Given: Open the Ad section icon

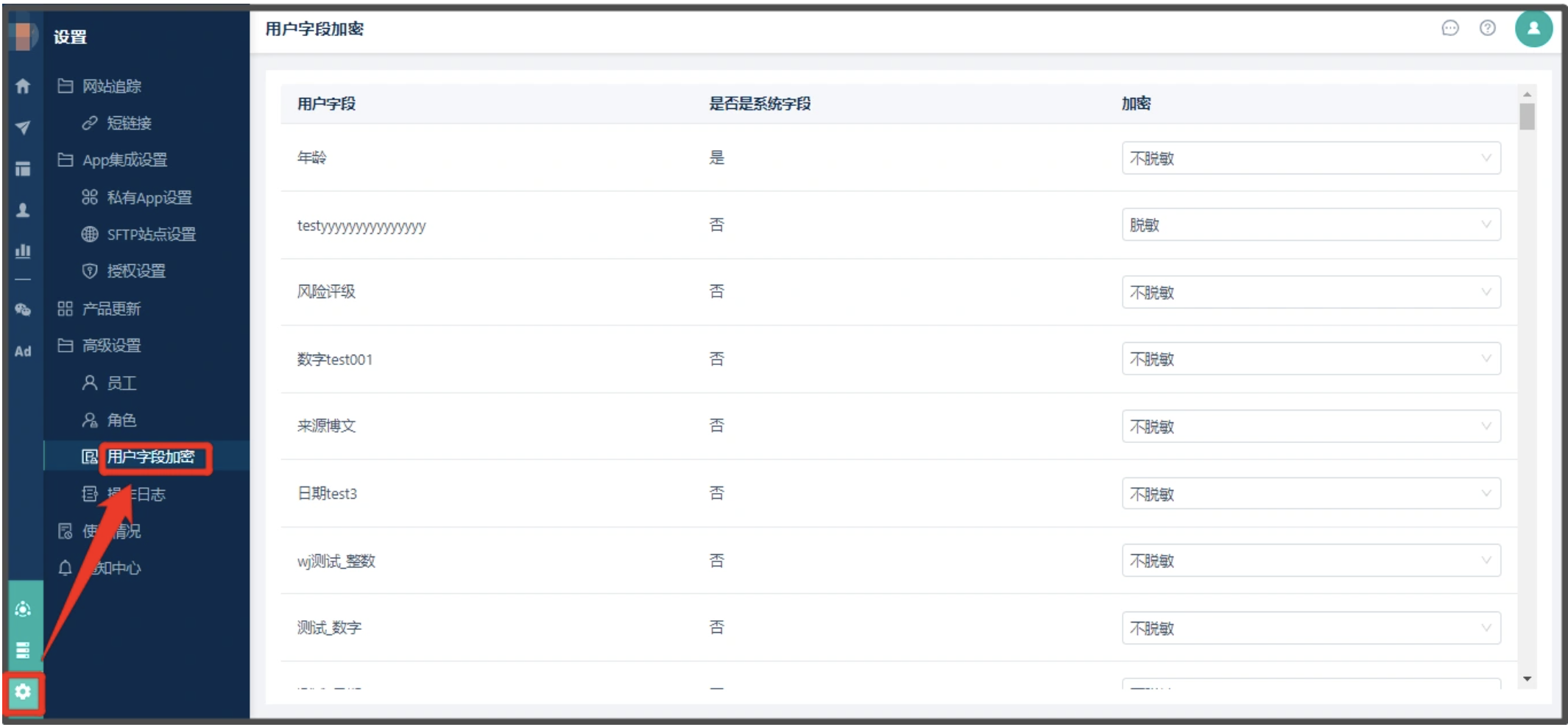Looking at the screenshot, I should pos(23,352).
